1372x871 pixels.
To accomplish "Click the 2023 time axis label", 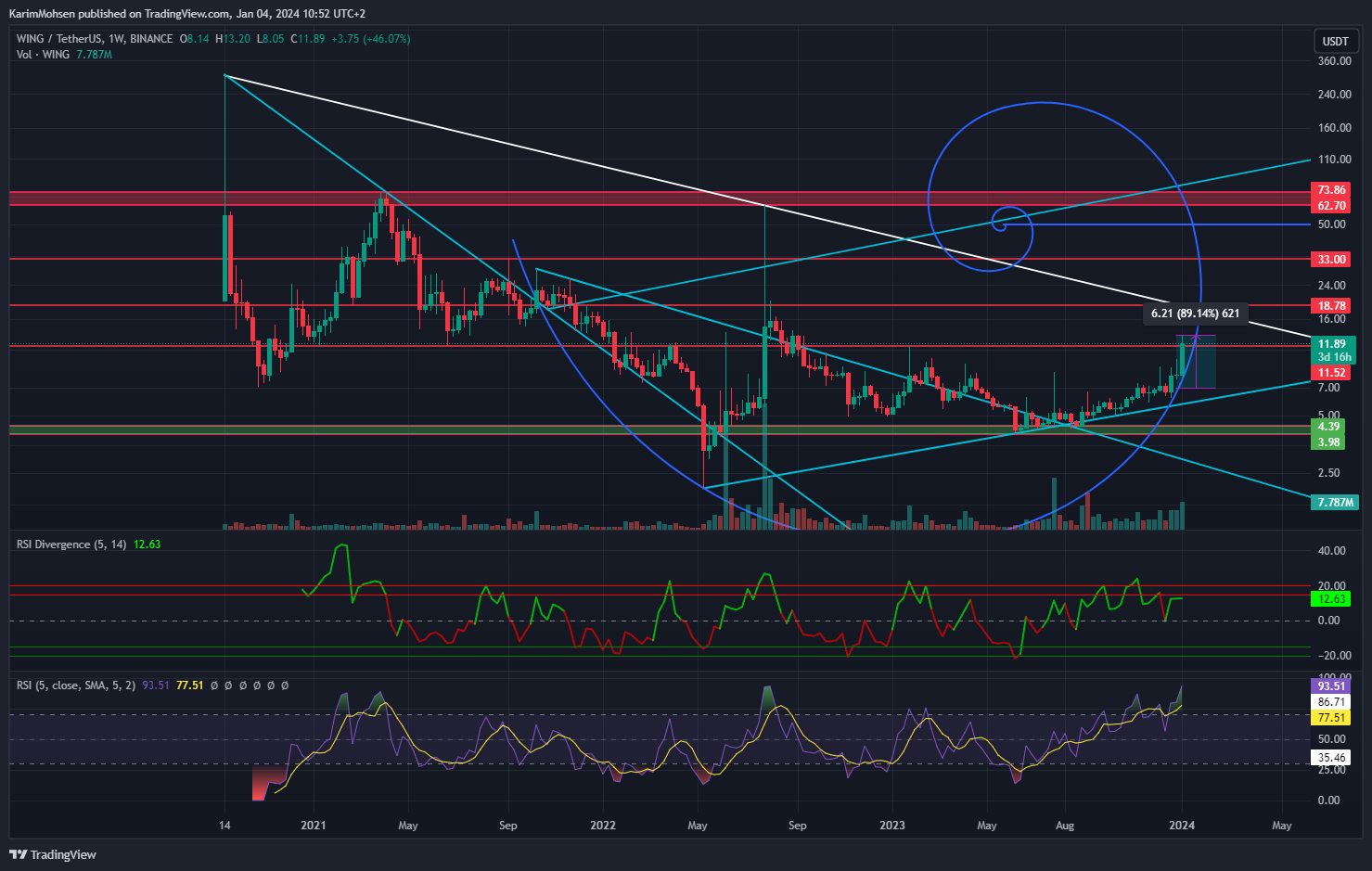I will [892, 826].
